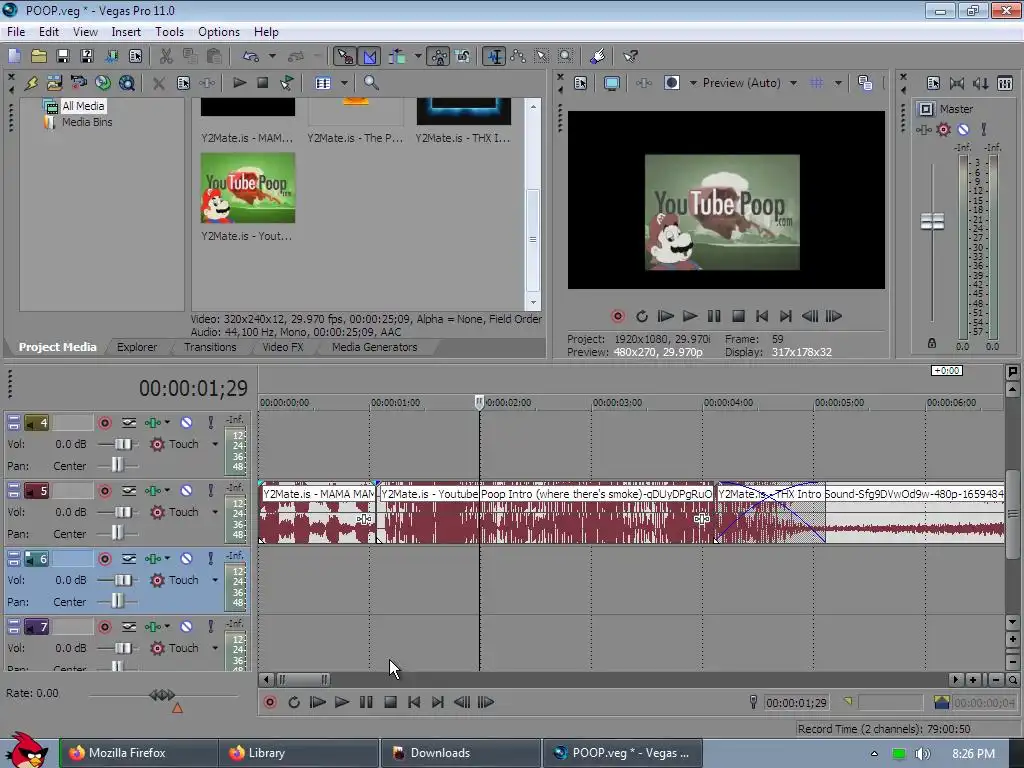Open the Auto Ripple mode dropdown arrow
Viewport: 1024px width, 768px height.
418,56
